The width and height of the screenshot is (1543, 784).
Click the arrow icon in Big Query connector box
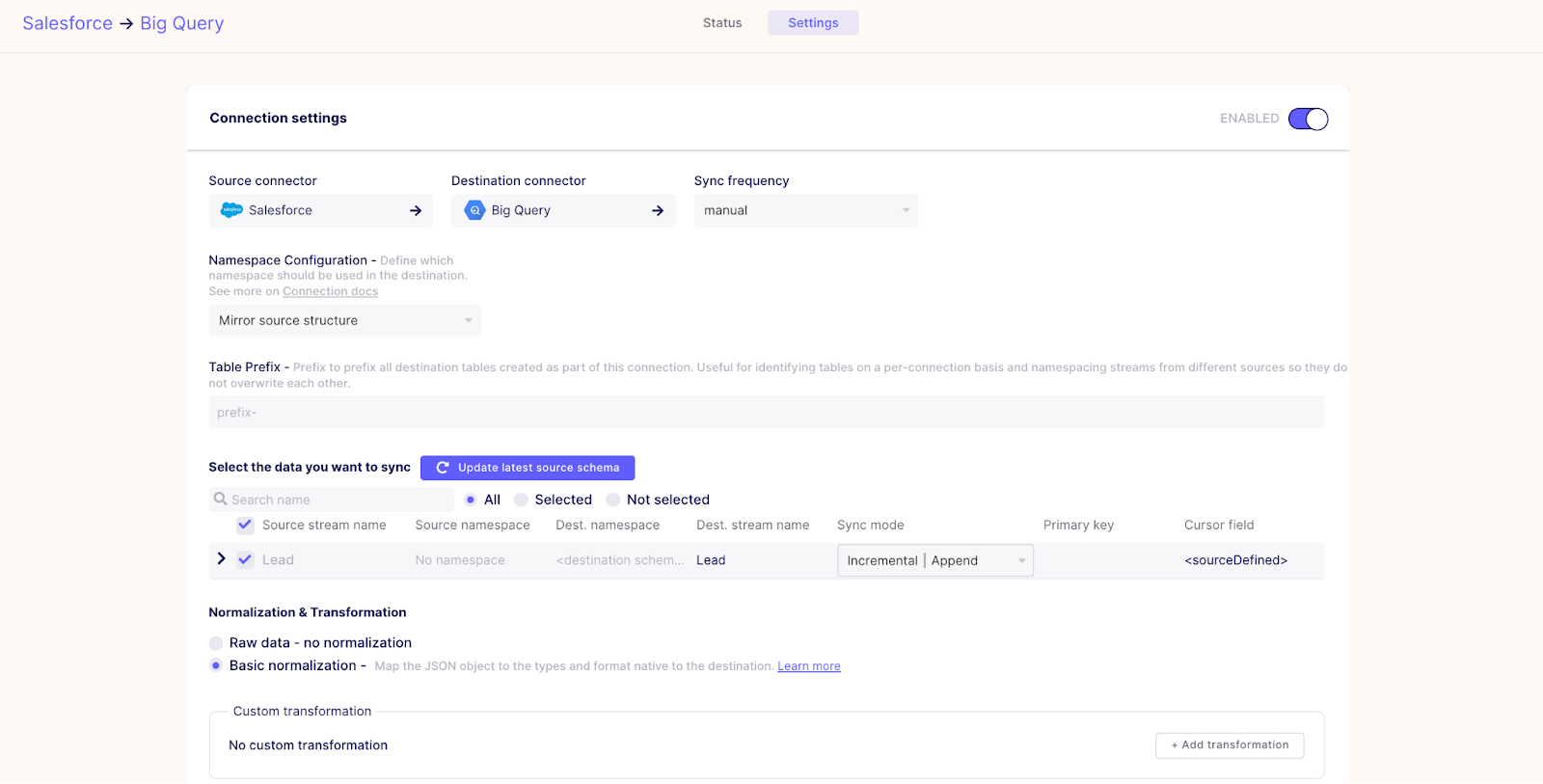tap(658, 210)
